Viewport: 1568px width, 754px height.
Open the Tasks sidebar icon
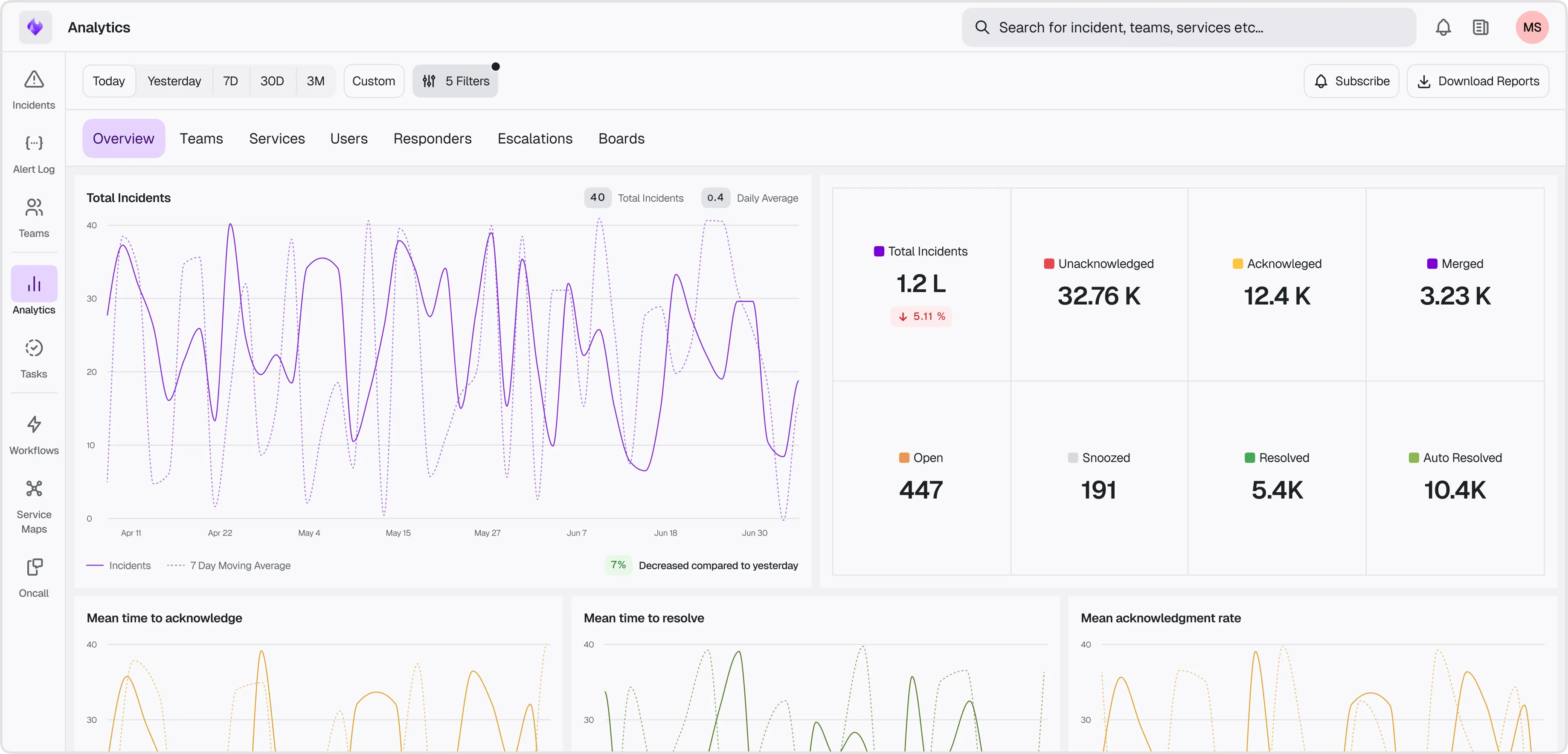[x=33, y=348]
